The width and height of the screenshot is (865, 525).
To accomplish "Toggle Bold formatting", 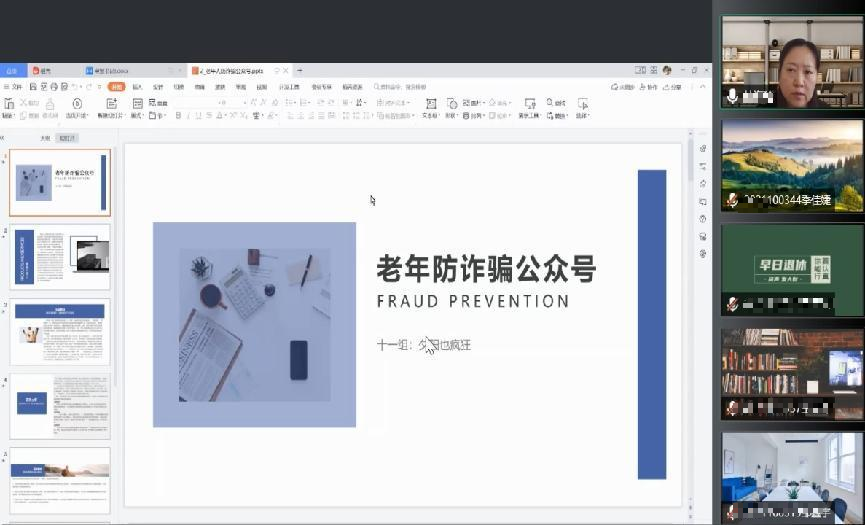I will pos(178,116).
